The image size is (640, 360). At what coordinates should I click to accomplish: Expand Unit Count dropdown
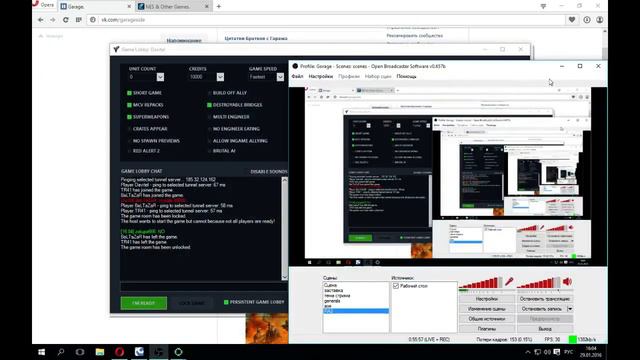(x=160, y=77)
